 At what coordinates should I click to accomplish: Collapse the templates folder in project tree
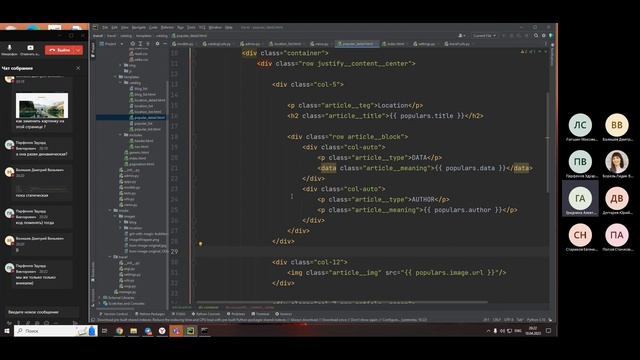point(116,77)
